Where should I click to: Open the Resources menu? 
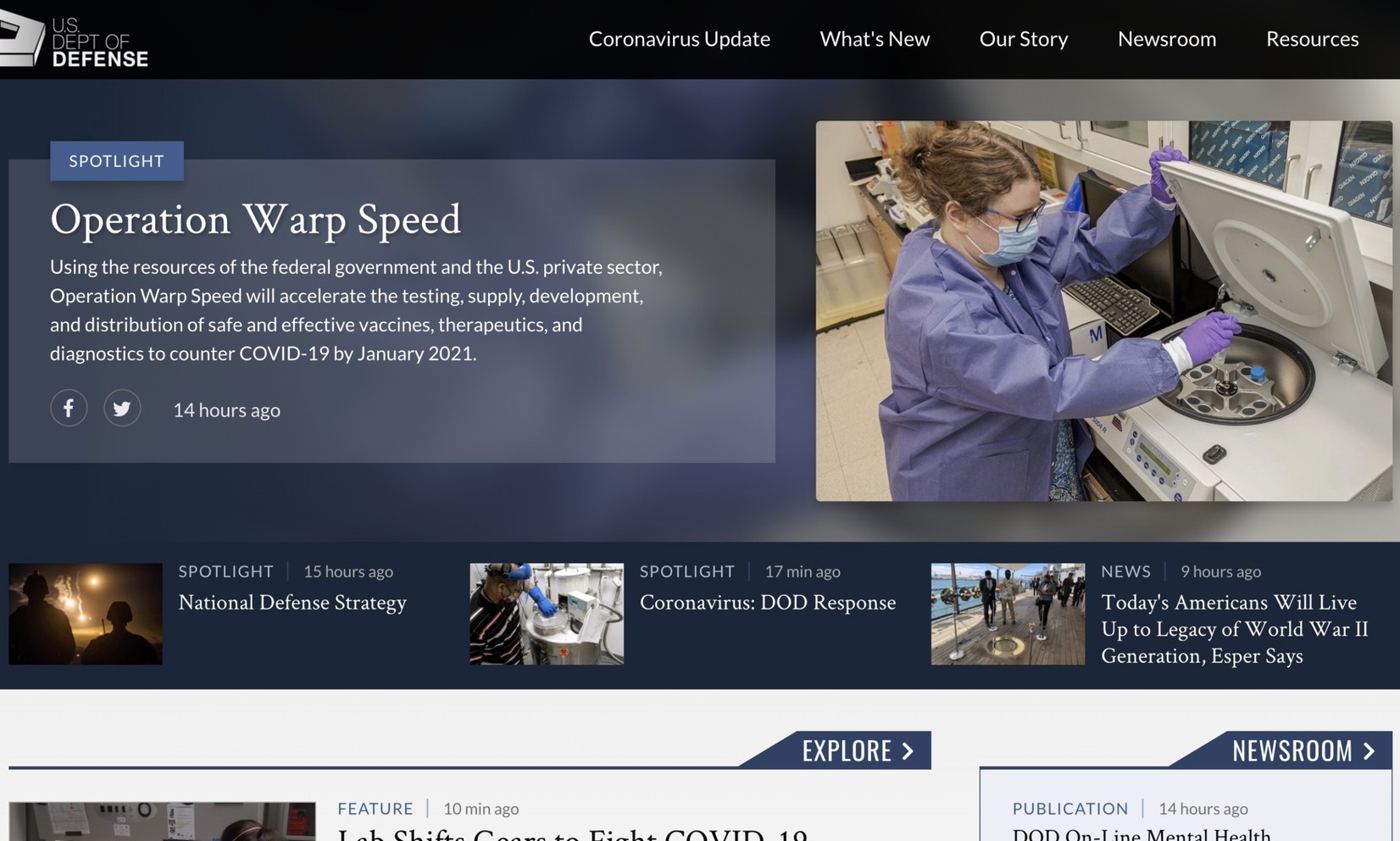(1312, 39)
